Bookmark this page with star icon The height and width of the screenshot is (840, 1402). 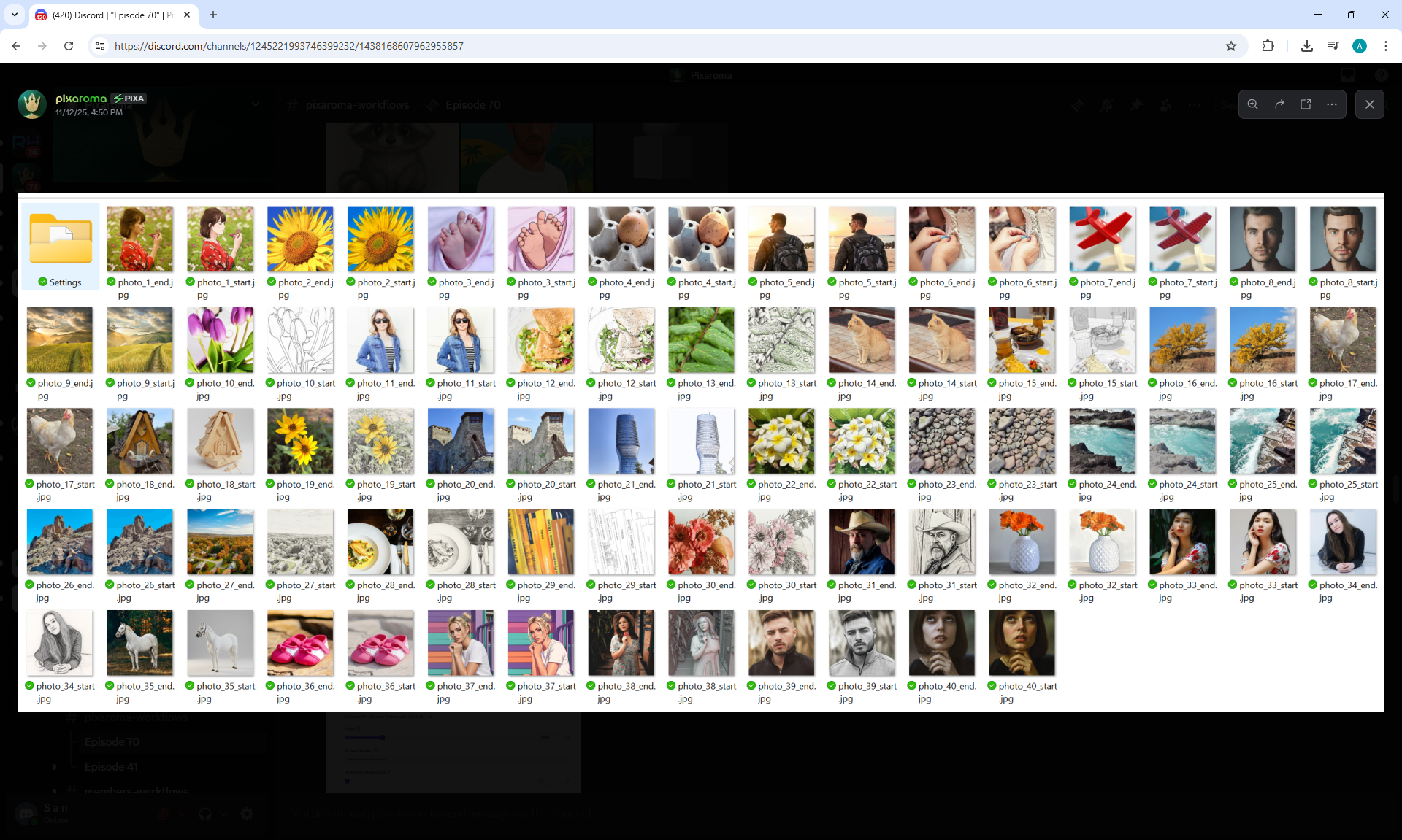coord(1231,46)
